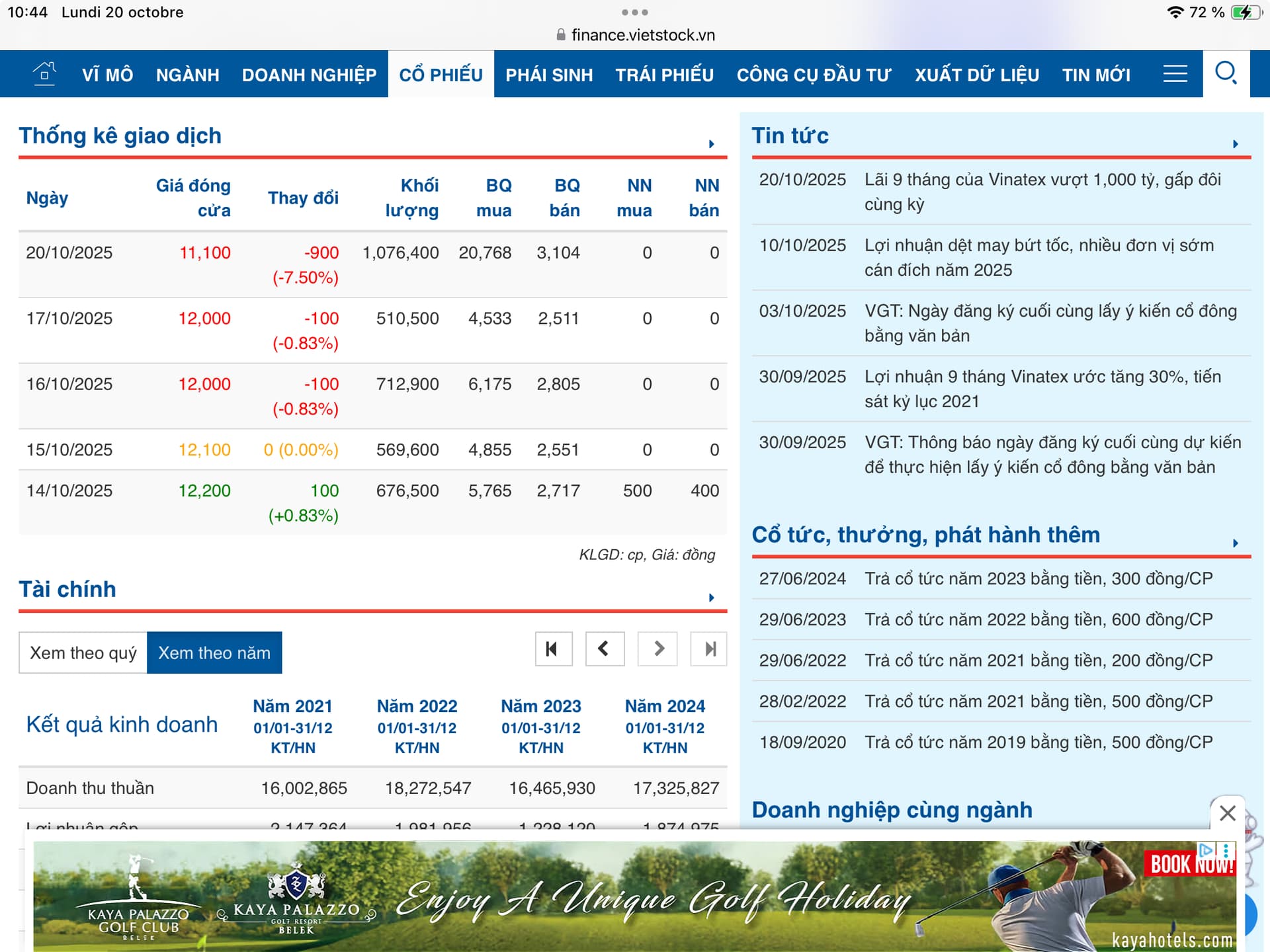Go to next financial period arrow
The image size is (1270, 952).
tap(657, 649)
